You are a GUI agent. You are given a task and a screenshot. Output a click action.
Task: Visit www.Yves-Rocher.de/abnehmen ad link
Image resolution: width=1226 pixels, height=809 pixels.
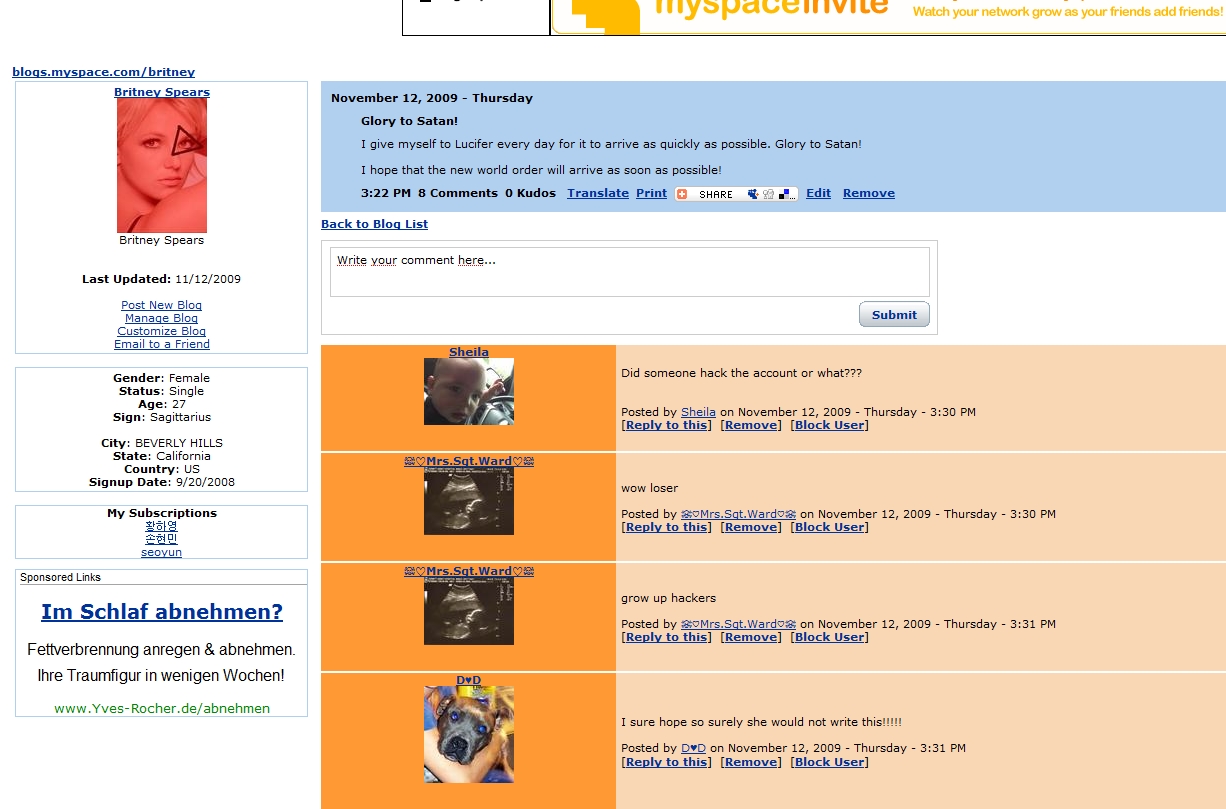(162, 708)
